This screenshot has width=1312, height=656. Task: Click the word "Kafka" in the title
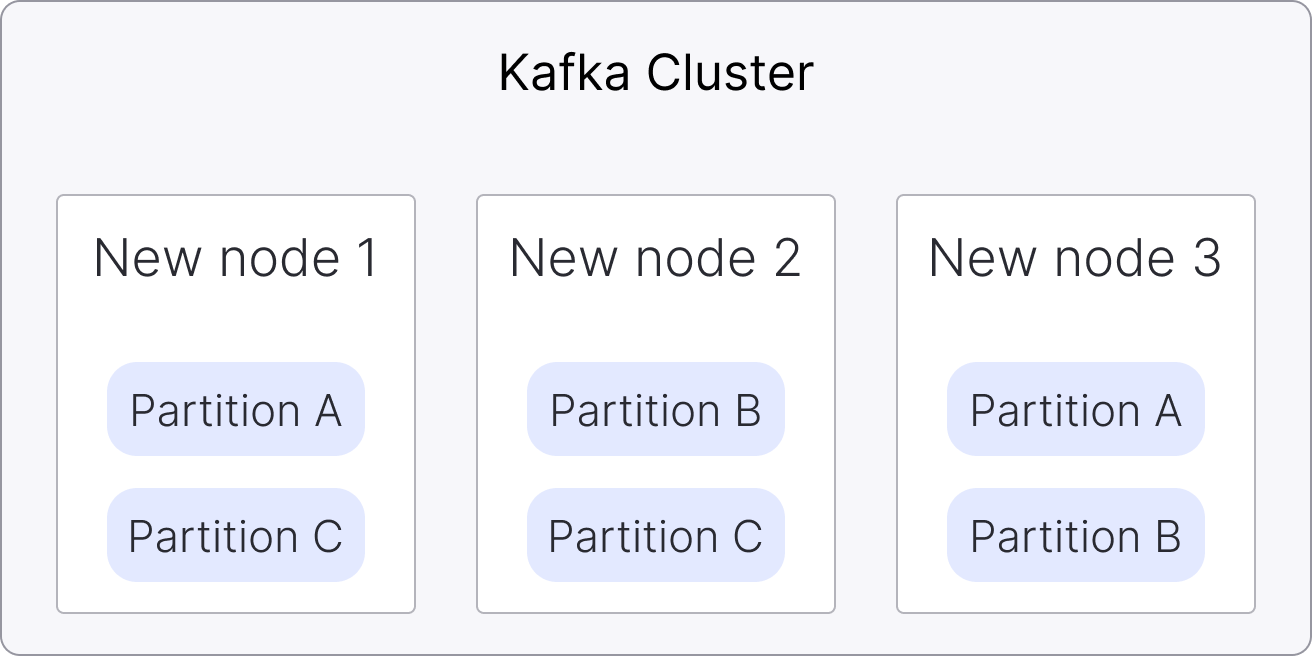(x=565, y=74)
